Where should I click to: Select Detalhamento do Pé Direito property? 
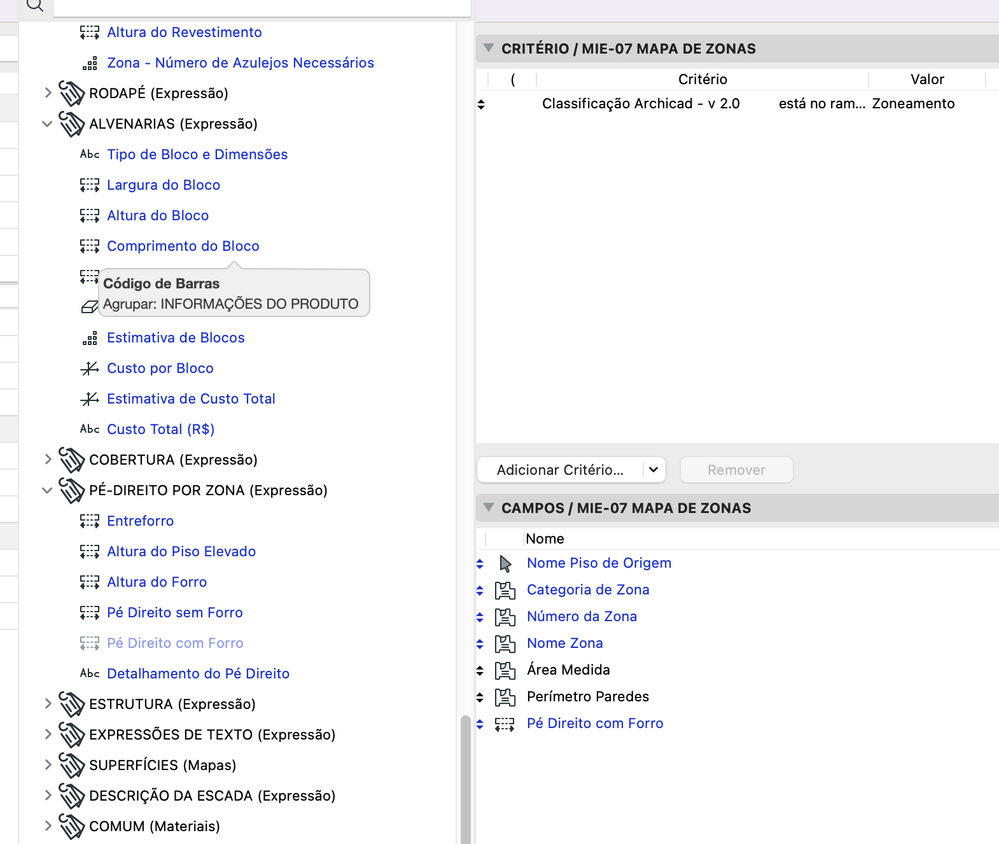198,674
